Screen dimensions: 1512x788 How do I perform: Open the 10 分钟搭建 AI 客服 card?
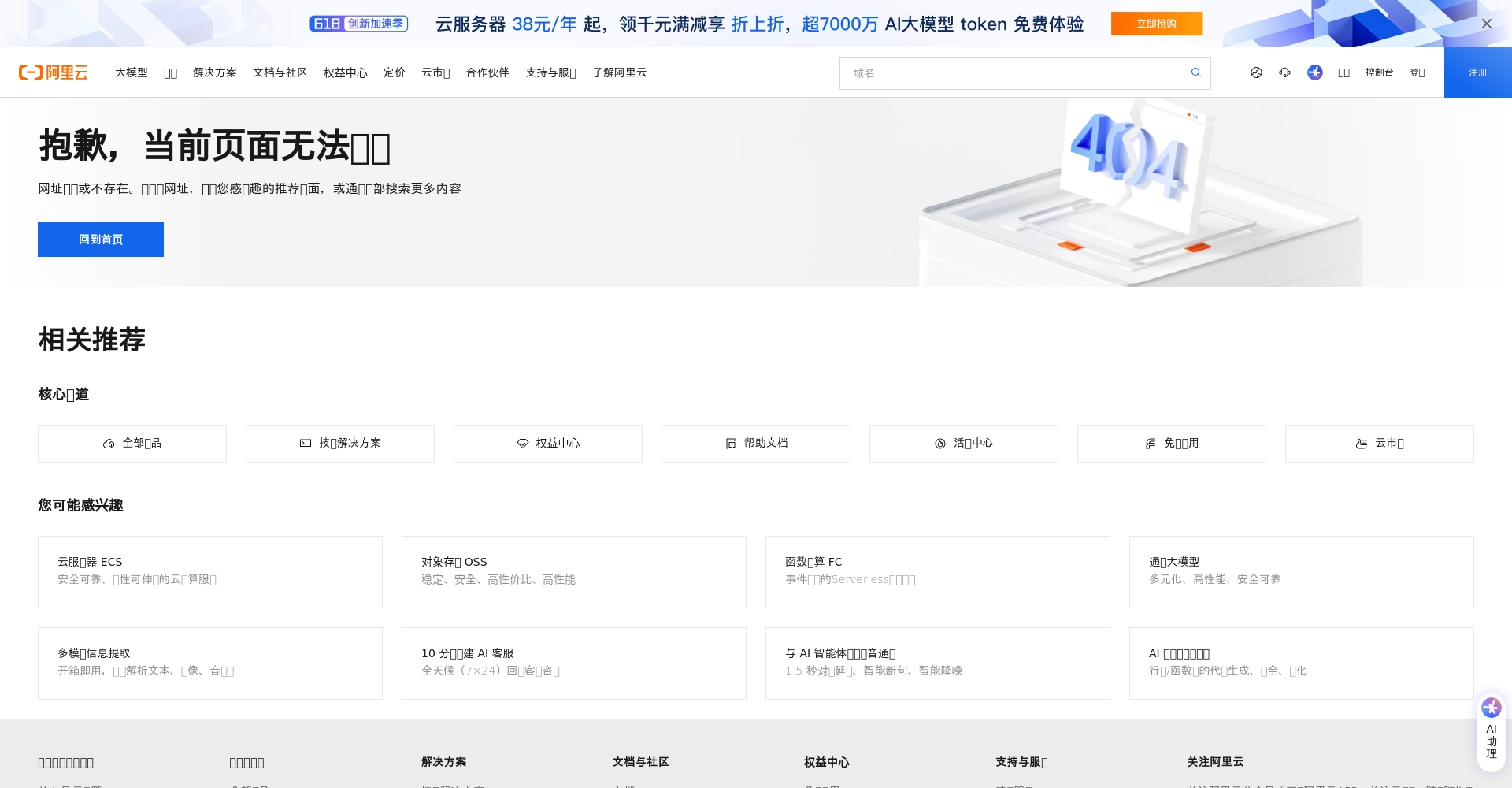click(574, 663)
